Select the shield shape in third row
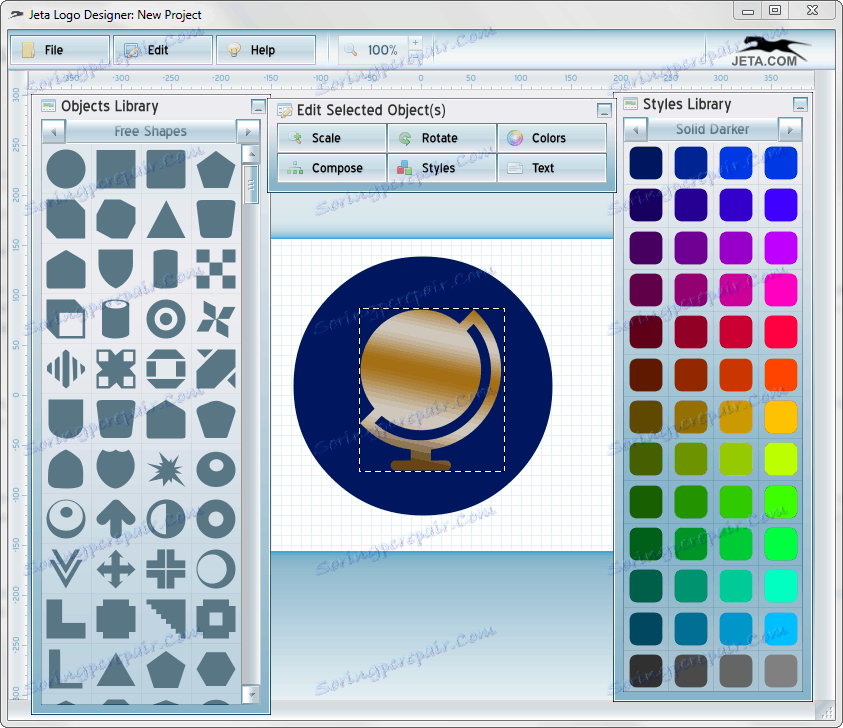The image size is (843, 728). pos(116,269)
